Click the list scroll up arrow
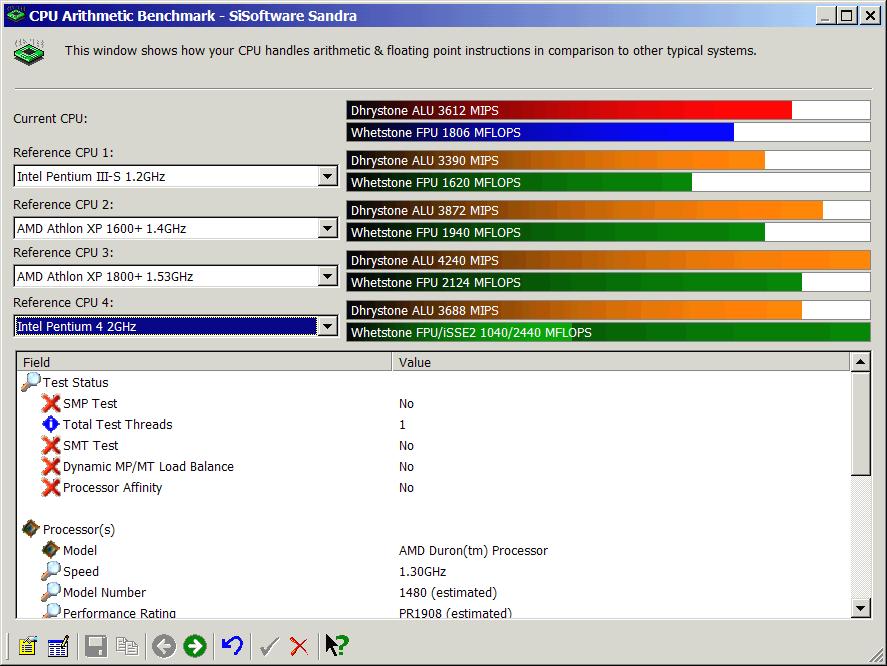 pos(860,362)
